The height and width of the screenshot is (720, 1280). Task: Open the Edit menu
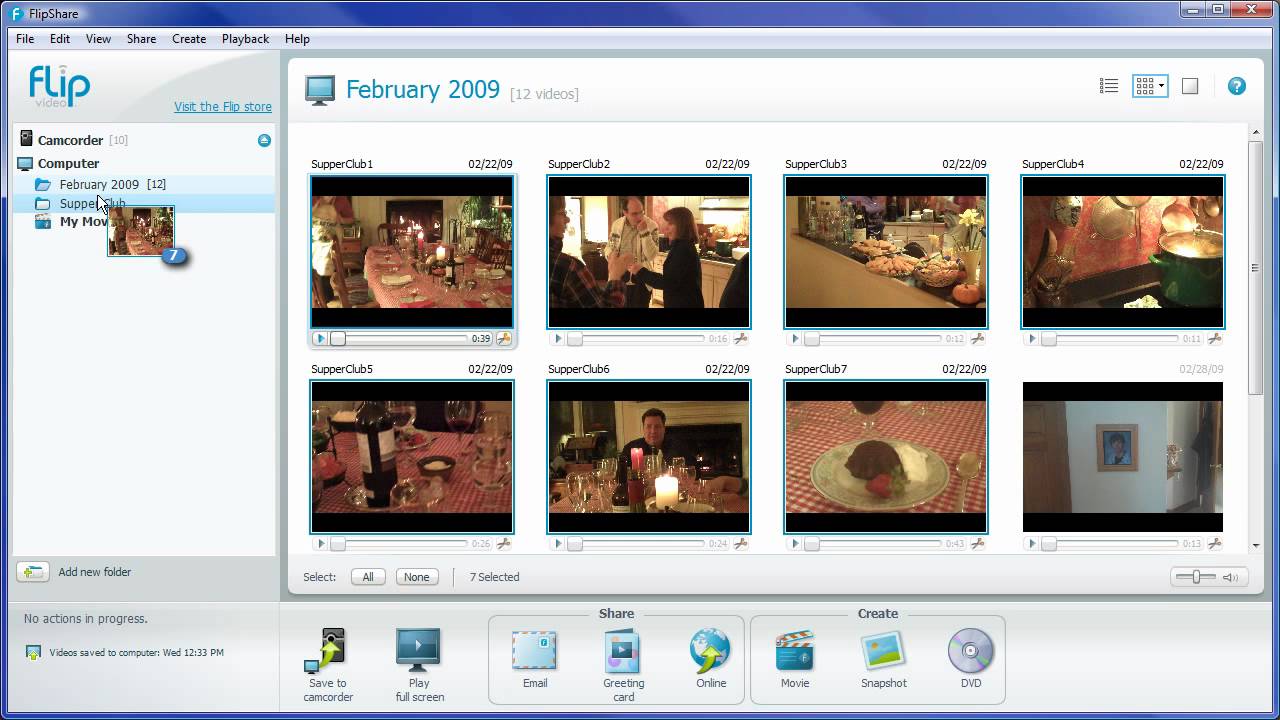(x=60, y=39)
